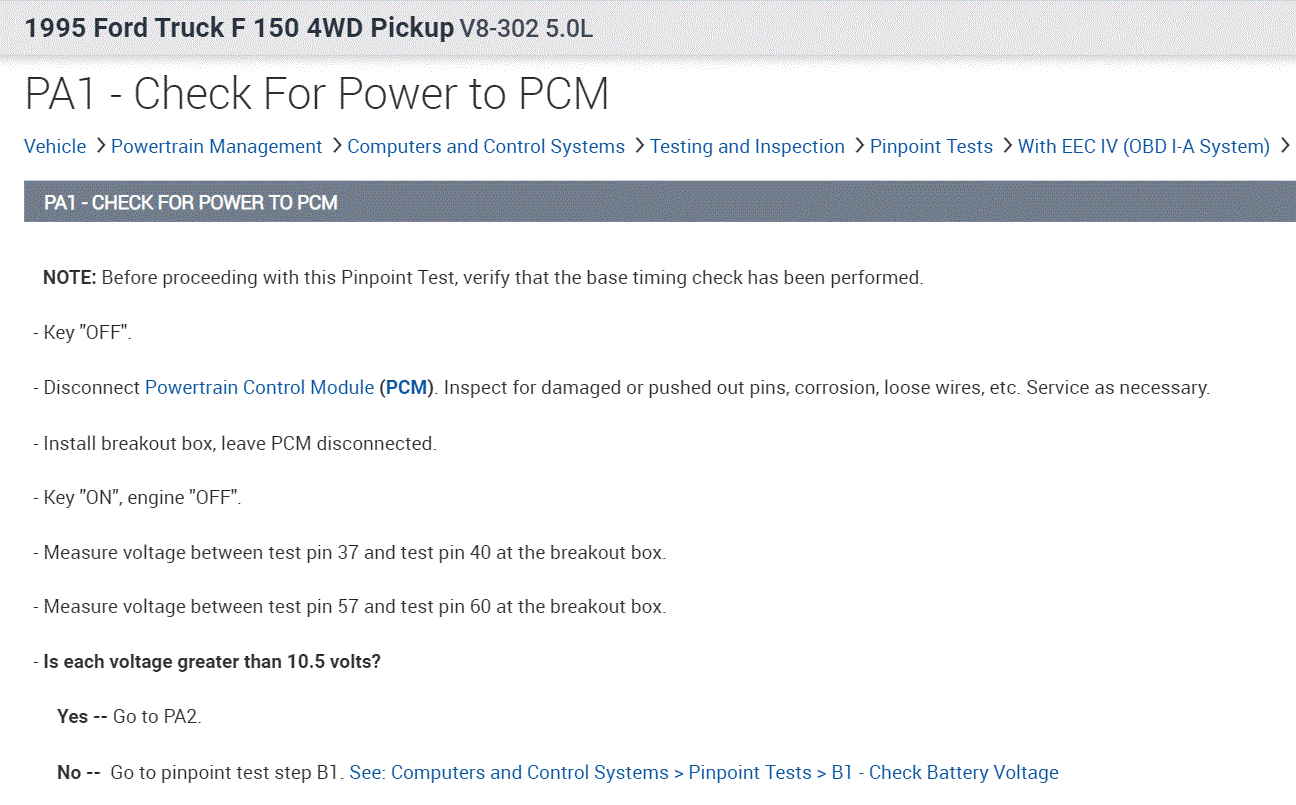Click the chevron after Pinpoint Tests breadcrumb
1296x805 pixels.
tap(1007, 146)
